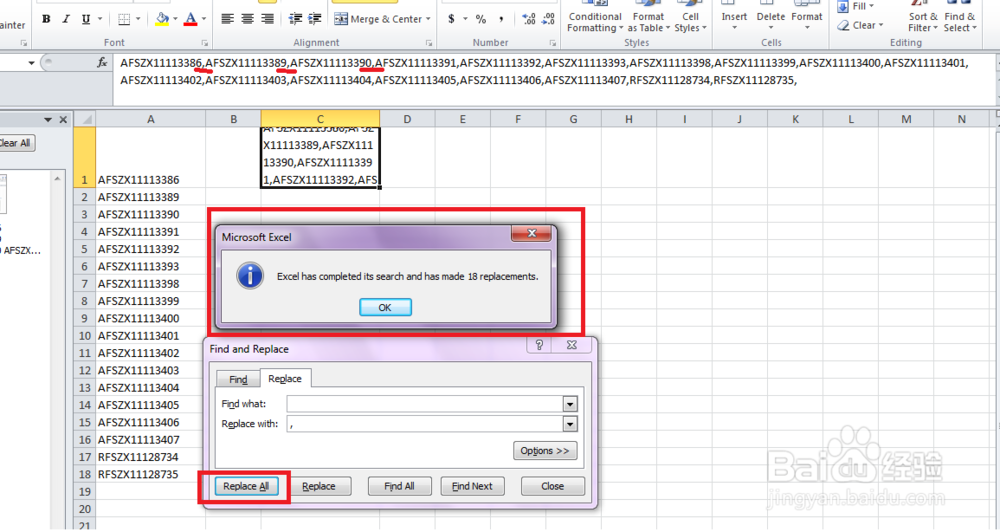
Task: Click the Replace All button
Action: (x=246, y=486)
